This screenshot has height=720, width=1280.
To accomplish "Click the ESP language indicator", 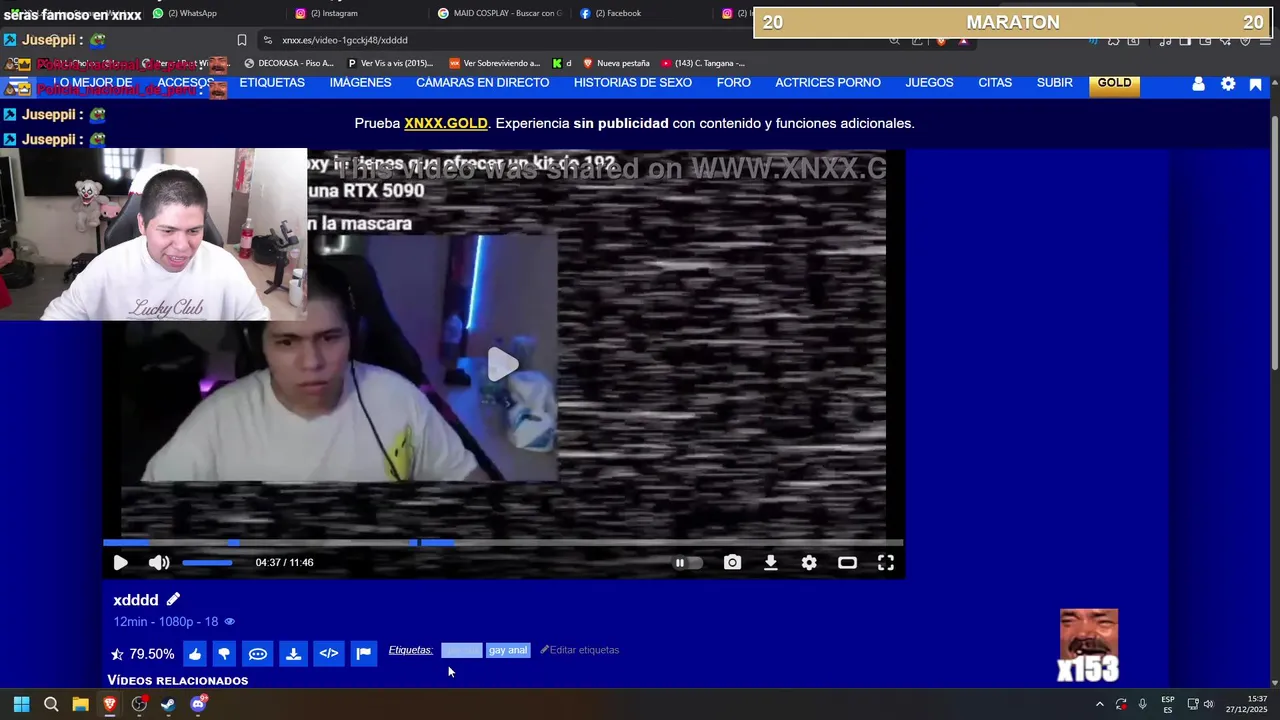I will [1168, 704].
